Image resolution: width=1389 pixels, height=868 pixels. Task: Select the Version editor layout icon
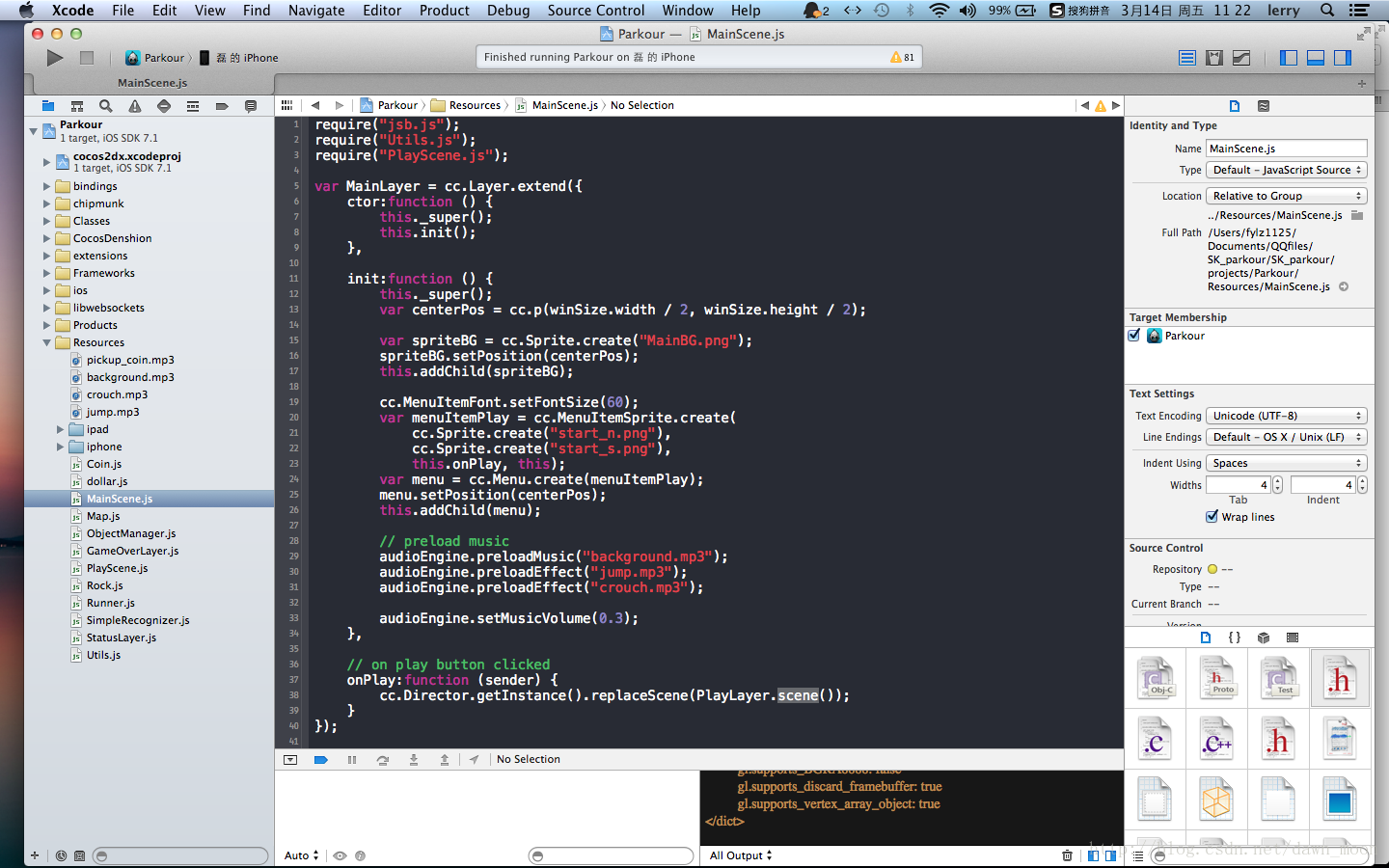(1241, 58)
